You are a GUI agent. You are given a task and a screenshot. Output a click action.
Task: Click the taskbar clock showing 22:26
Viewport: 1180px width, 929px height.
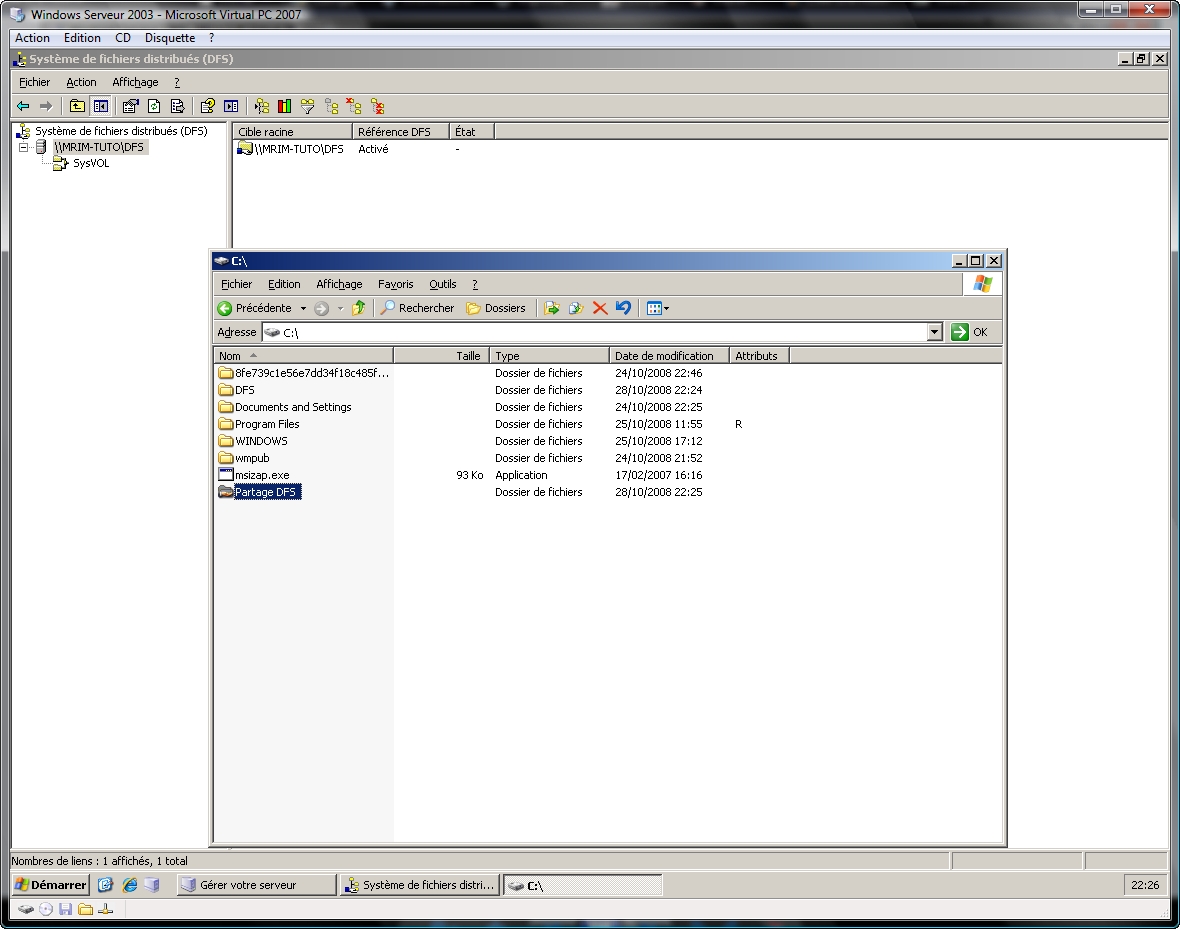coord(1145,885)
